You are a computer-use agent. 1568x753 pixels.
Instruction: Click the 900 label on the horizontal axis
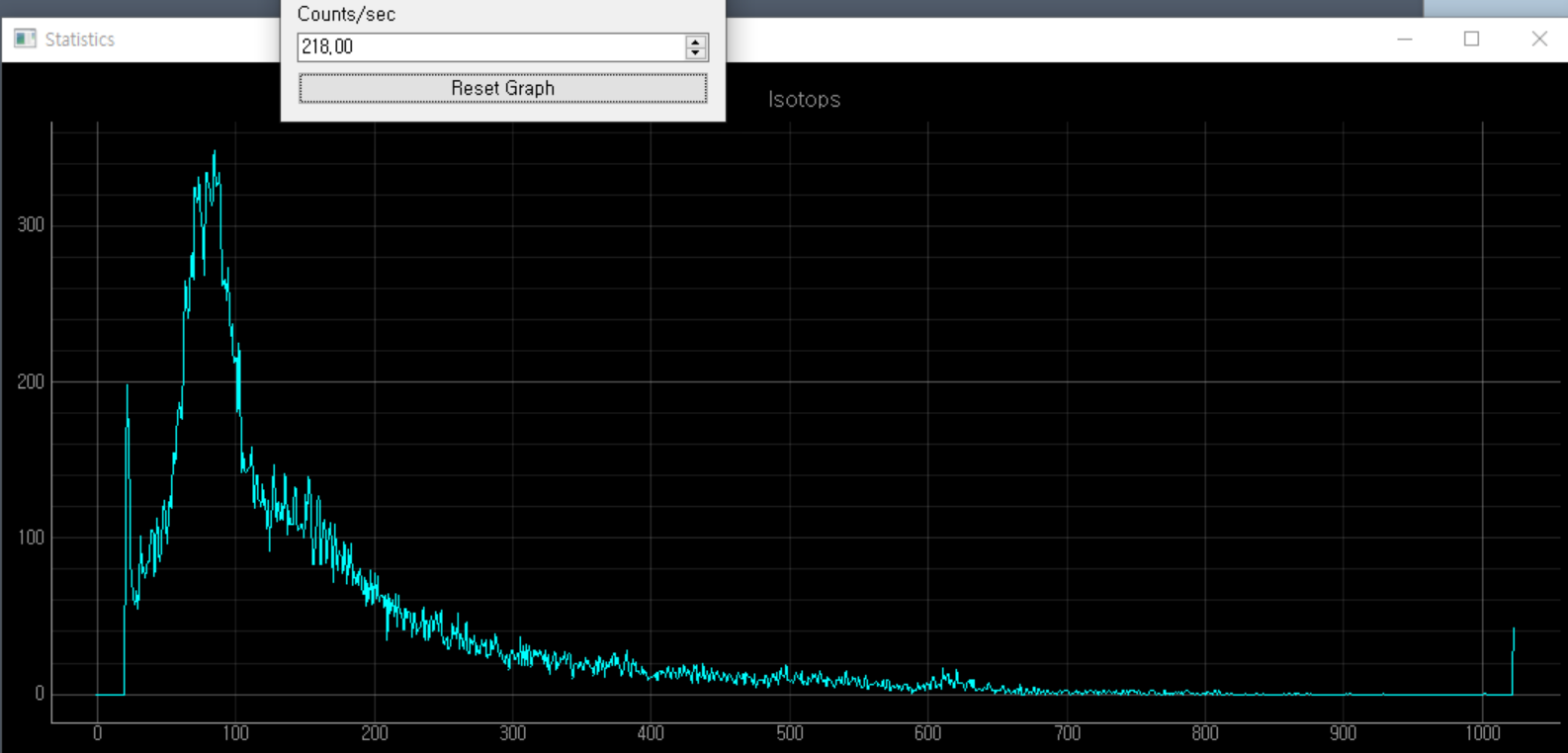click(1344, 733)
